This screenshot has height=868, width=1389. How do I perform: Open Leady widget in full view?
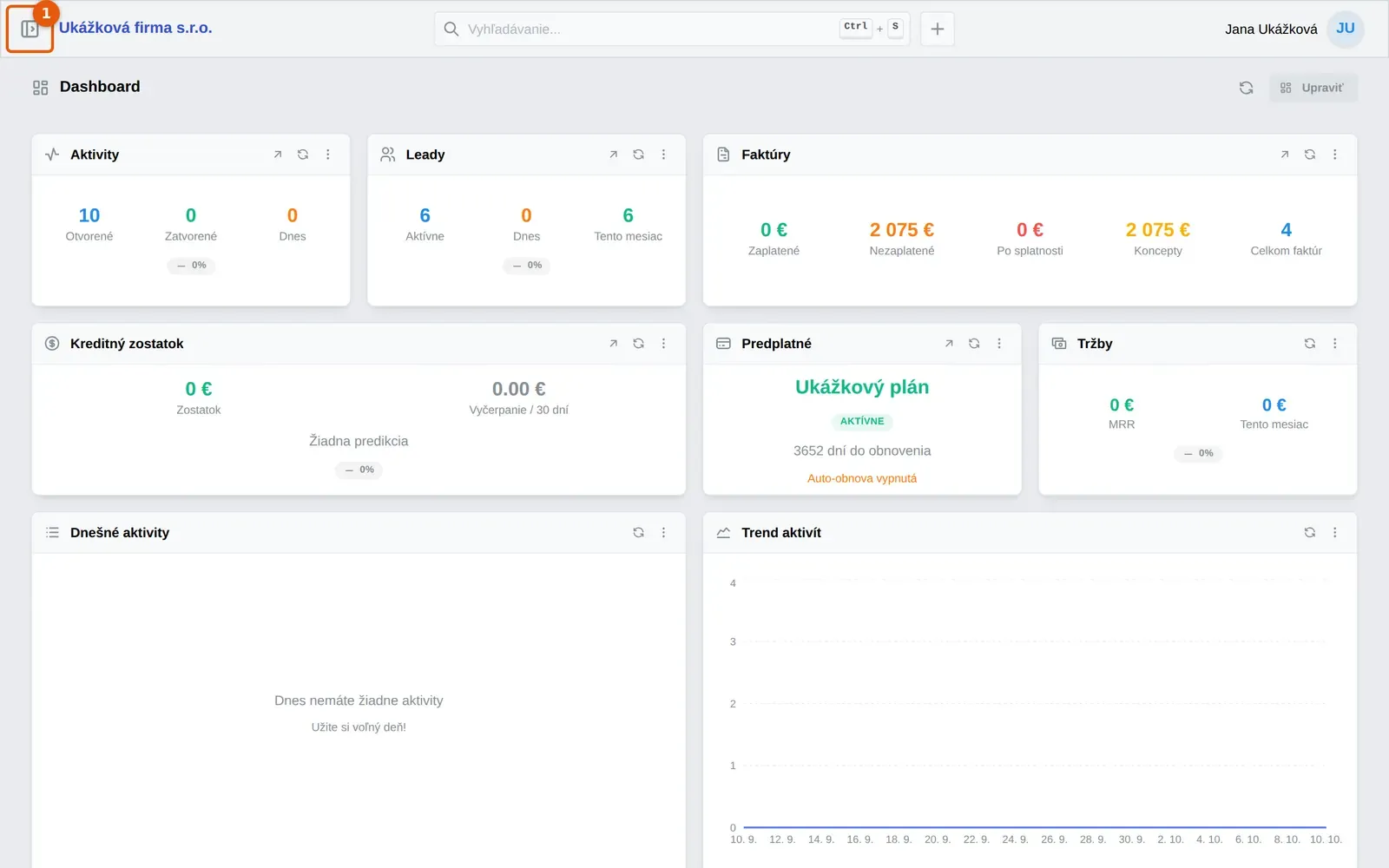(614, 155)
